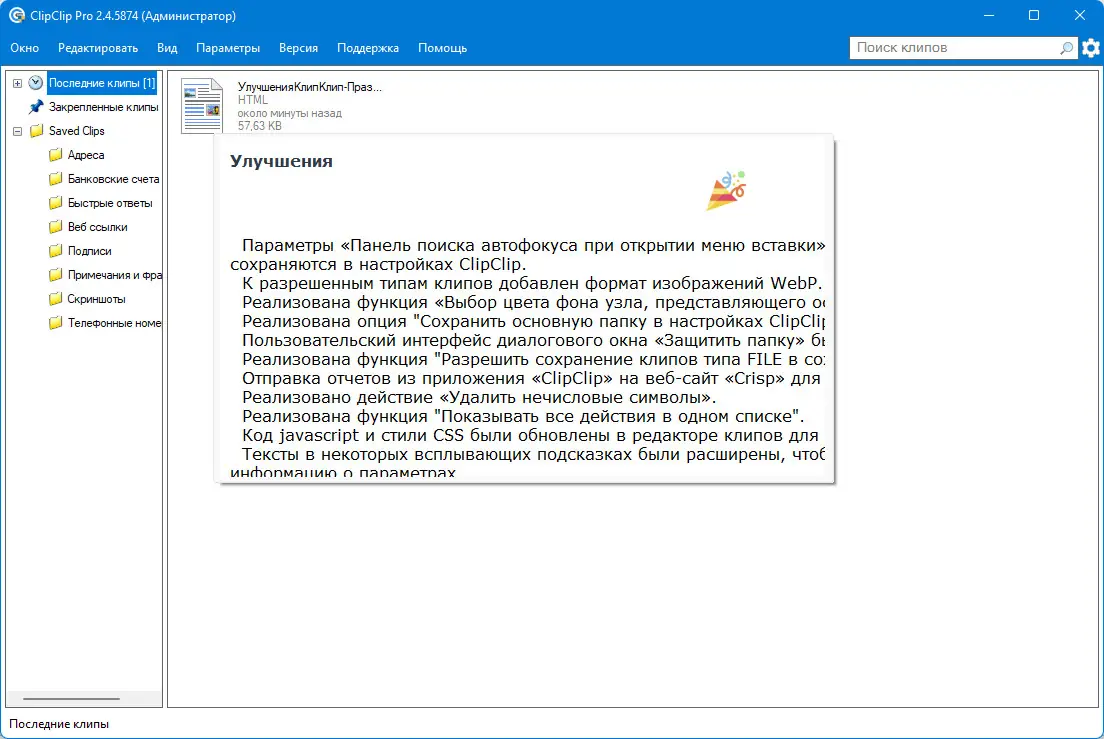1104x739 pixels.
Task: Select the Банковские счета folder label
Action: pyautogui.click(x=113, y=179)
